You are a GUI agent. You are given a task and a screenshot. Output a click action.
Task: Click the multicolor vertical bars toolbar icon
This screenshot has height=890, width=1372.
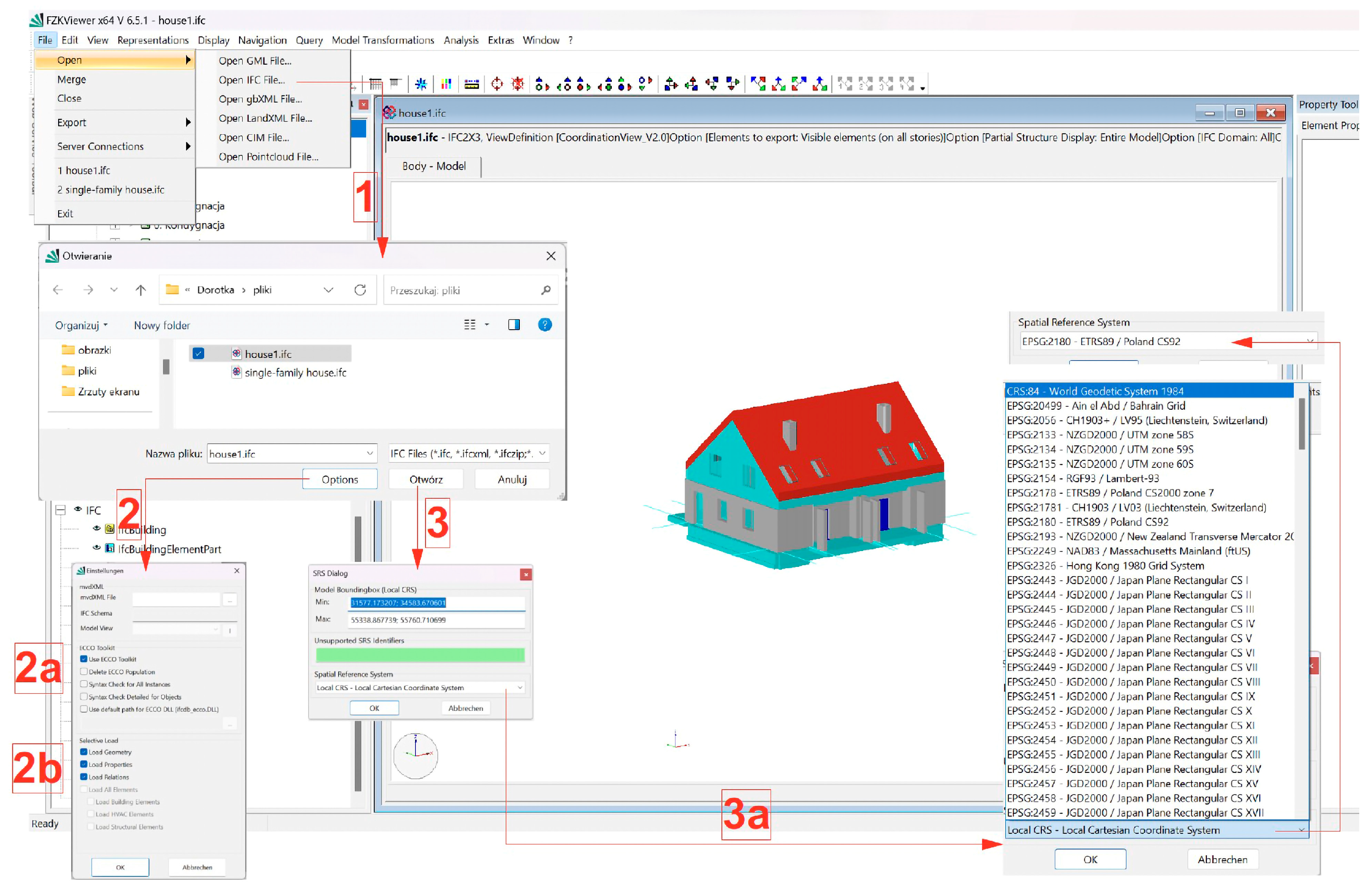coord(445,84)
